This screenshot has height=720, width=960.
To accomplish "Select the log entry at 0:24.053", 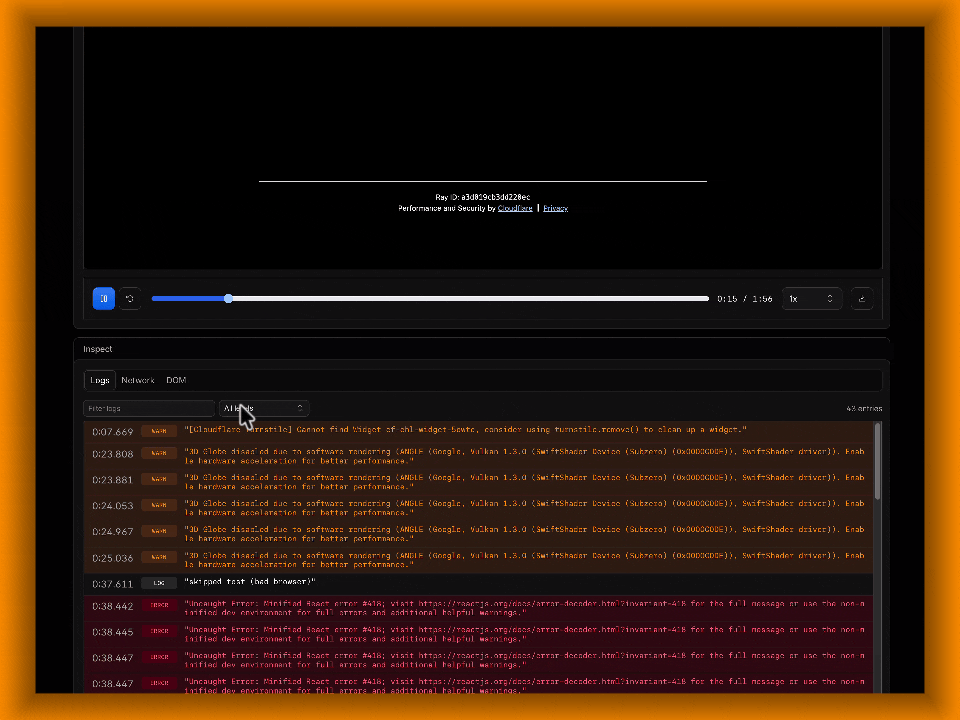I will pos(478,508).
